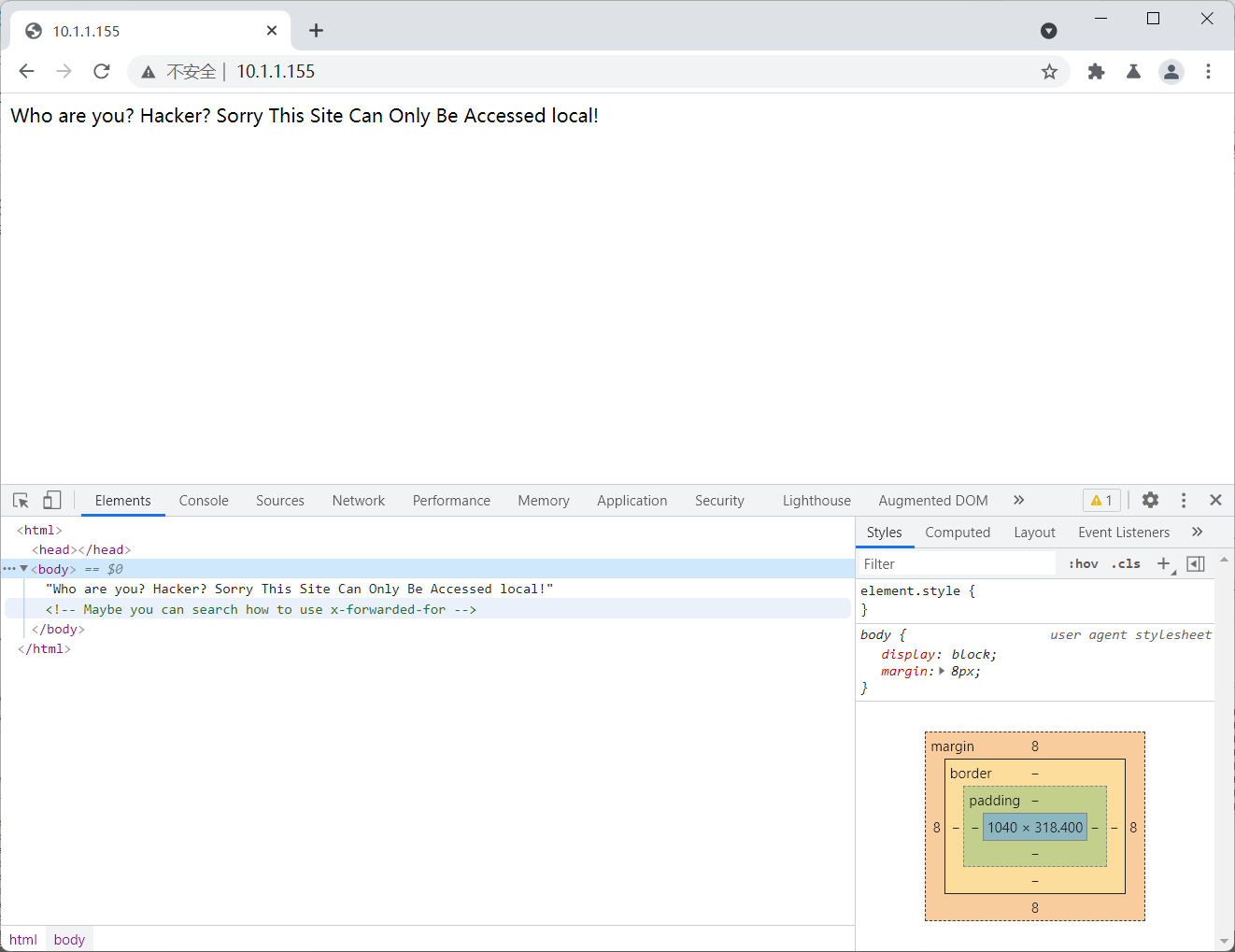
Task: Select the head node in DOM tree
Action: coord(81,549)
